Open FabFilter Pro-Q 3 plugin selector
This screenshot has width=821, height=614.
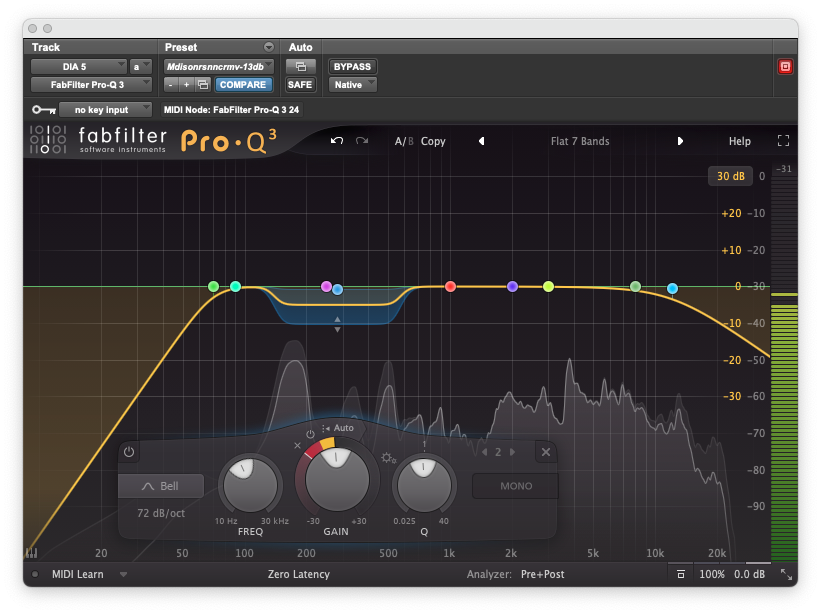(91, 84)
